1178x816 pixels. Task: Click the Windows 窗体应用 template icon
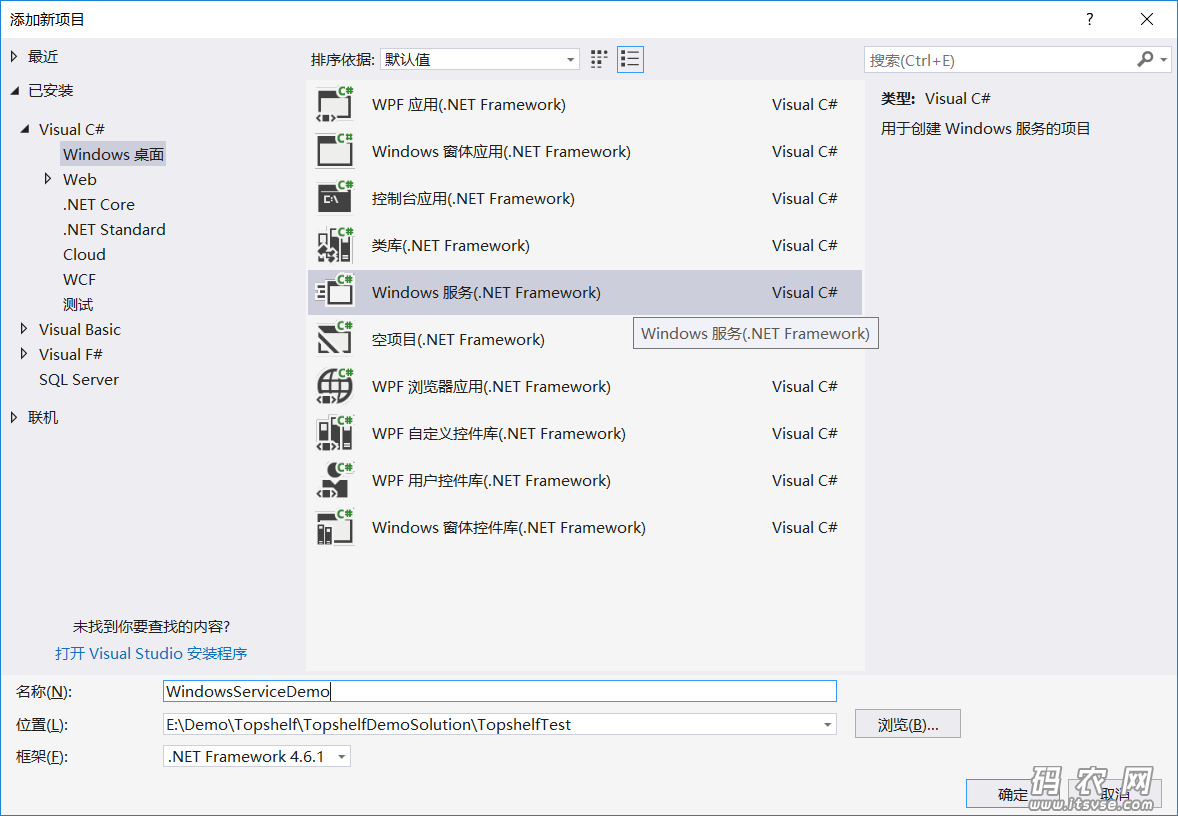(x=335, y=151)
